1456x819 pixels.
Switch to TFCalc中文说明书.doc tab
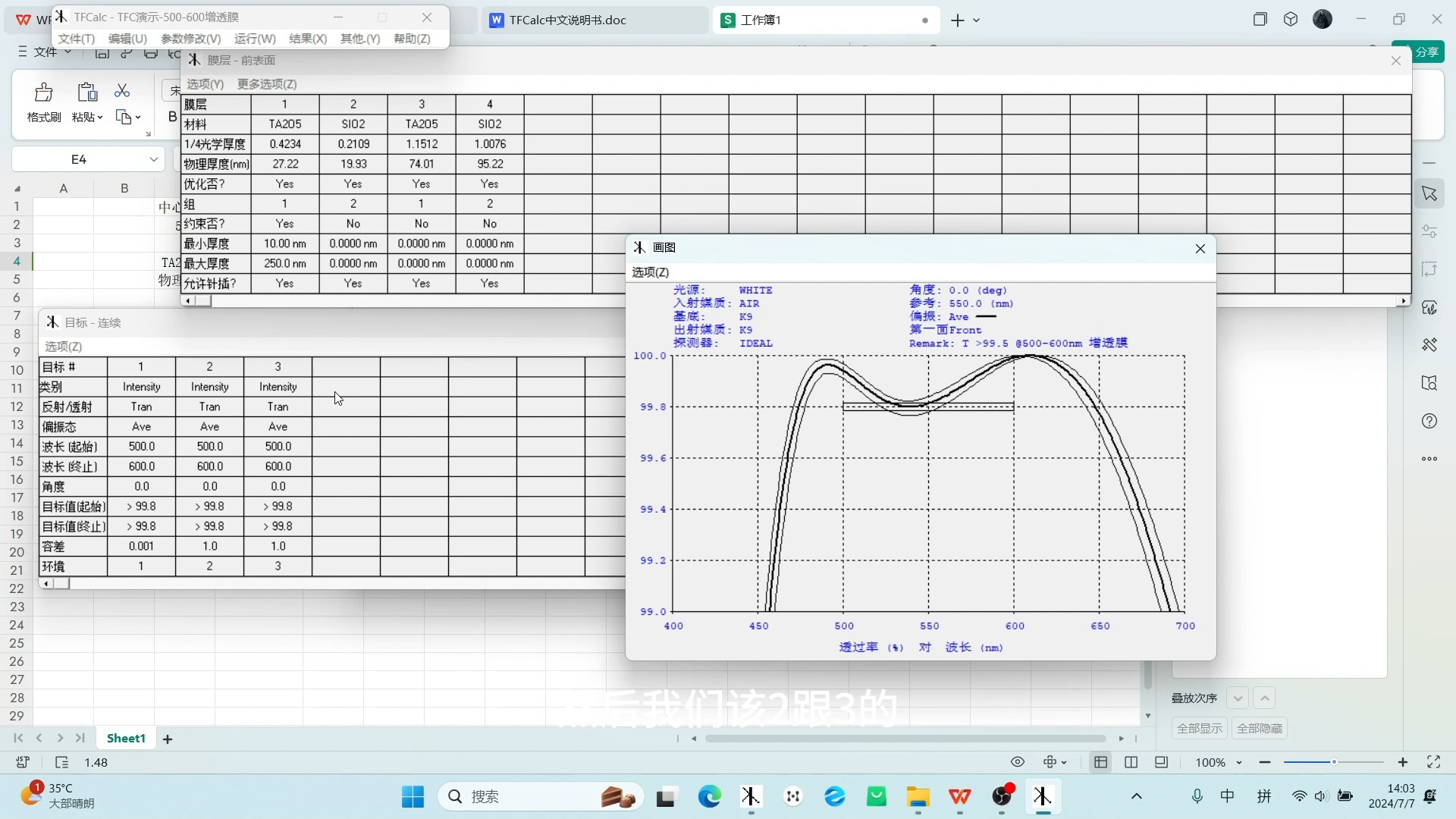pos(567,20)
